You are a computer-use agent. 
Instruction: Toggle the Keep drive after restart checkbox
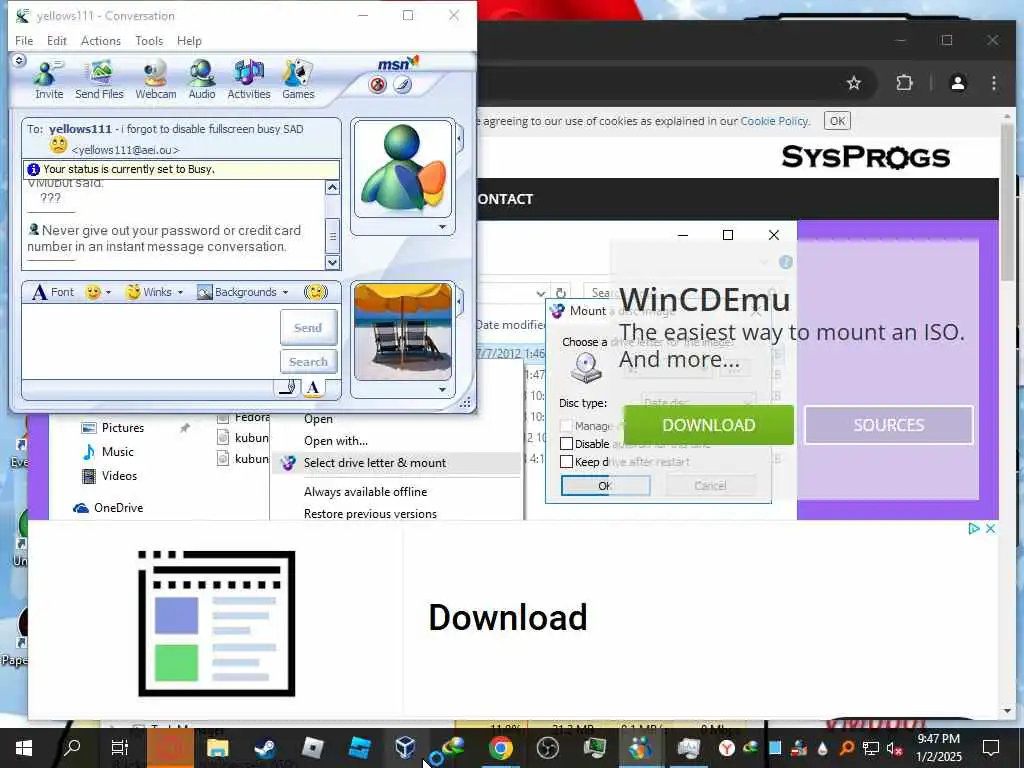567,462
